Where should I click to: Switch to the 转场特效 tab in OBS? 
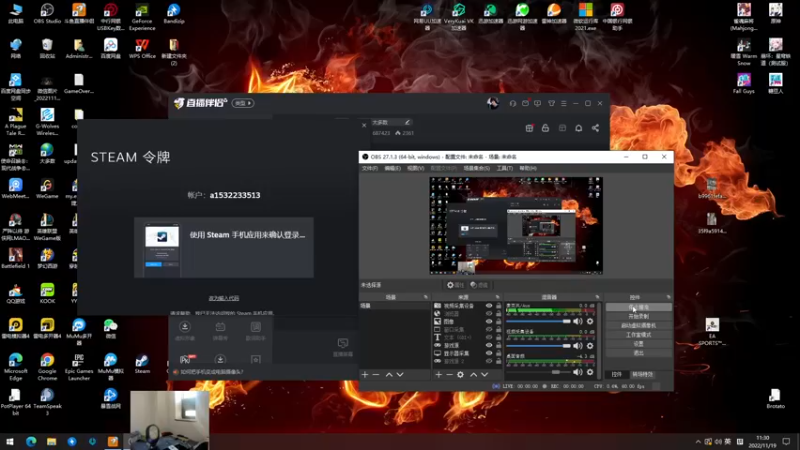642,374
